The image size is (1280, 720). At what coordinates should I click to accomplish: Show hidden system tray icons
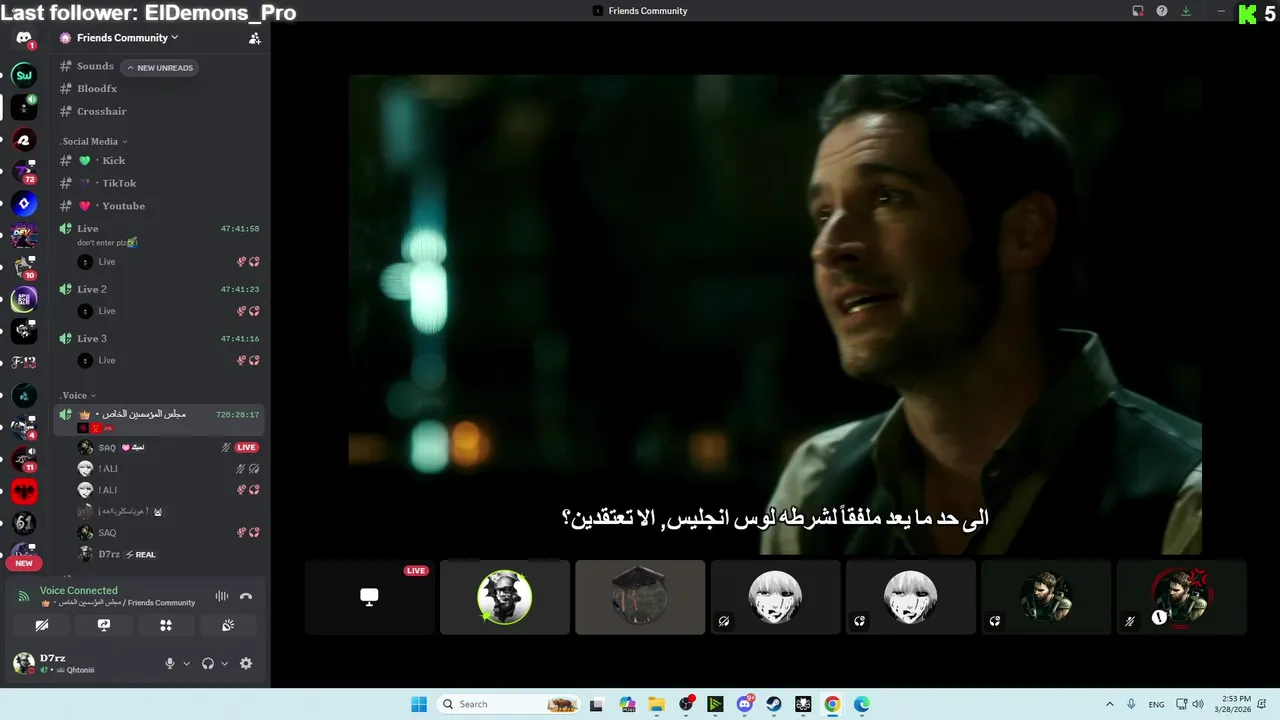1109,704
